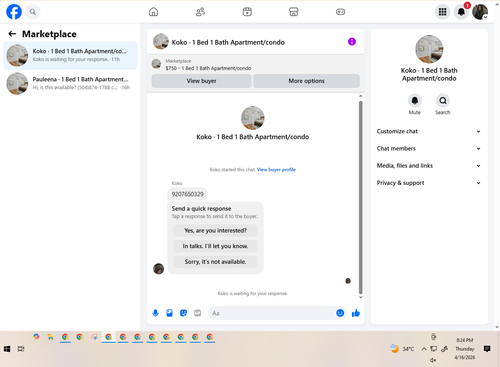Expand the Chat members section

[429, 149]
